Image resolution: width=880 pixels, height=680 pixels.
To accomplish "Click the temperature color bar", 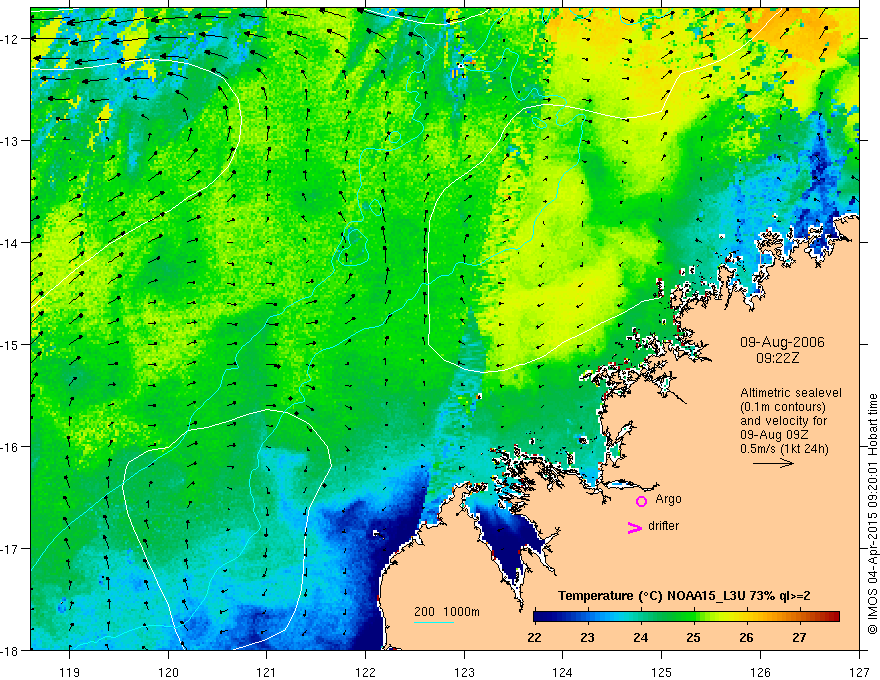I will (x=686, y=617).
